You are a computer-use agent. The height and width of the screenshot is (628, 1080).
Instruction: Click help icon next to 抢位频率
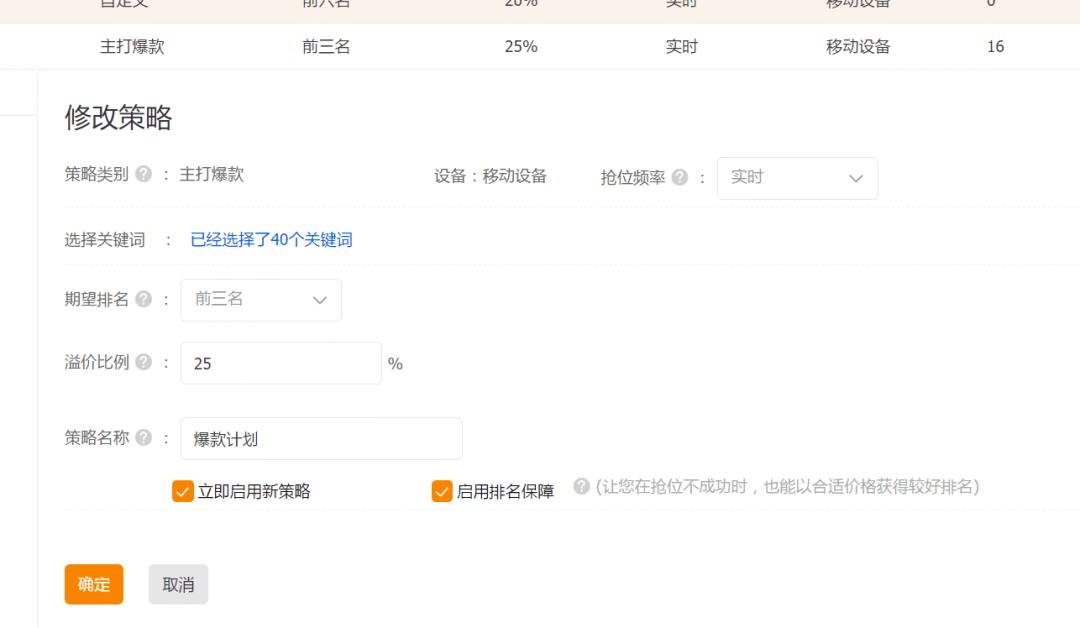(680, 178)
